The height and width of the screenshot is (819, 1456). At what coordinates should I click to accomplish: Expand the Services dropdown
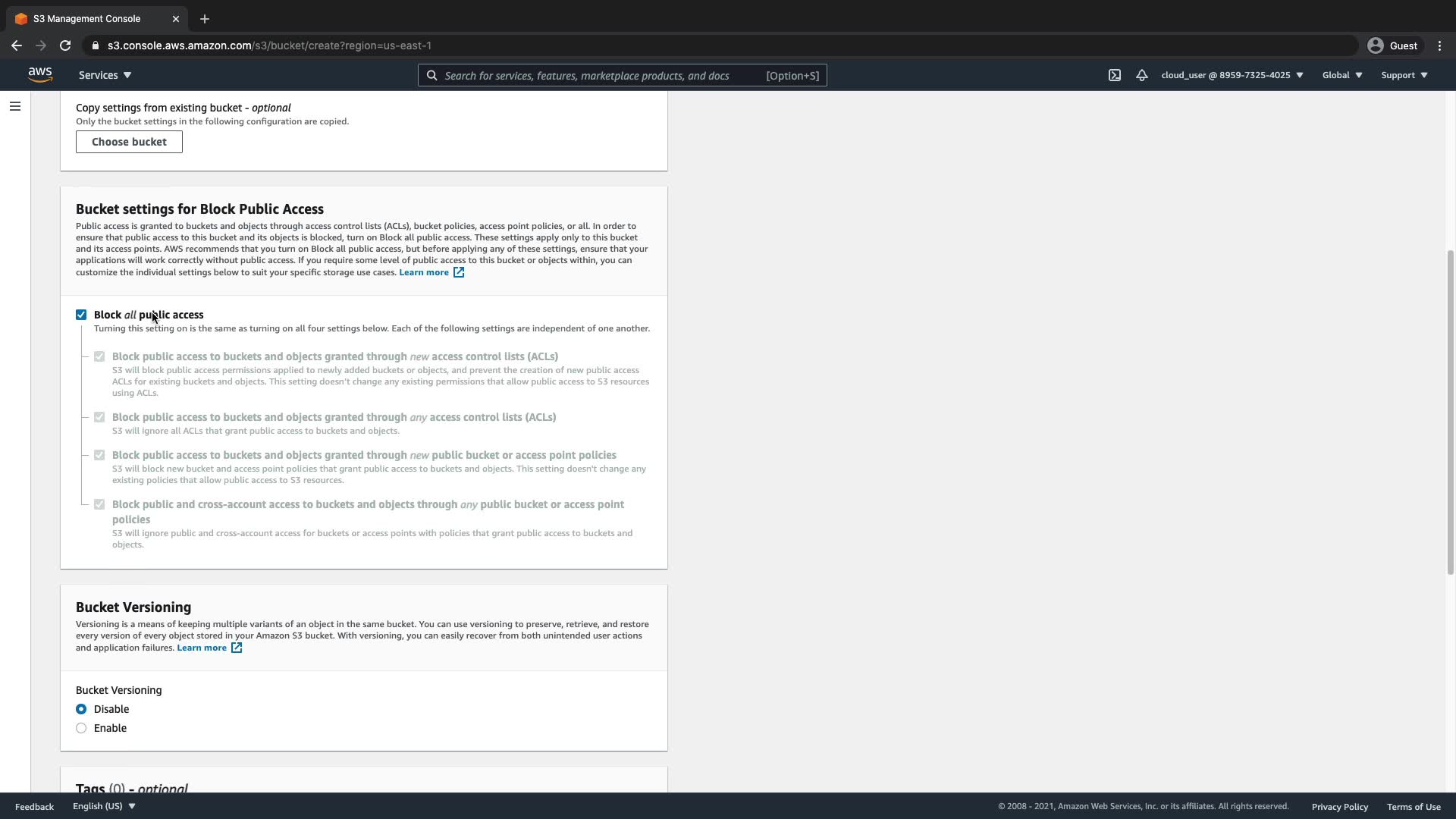tap(105, 75)
